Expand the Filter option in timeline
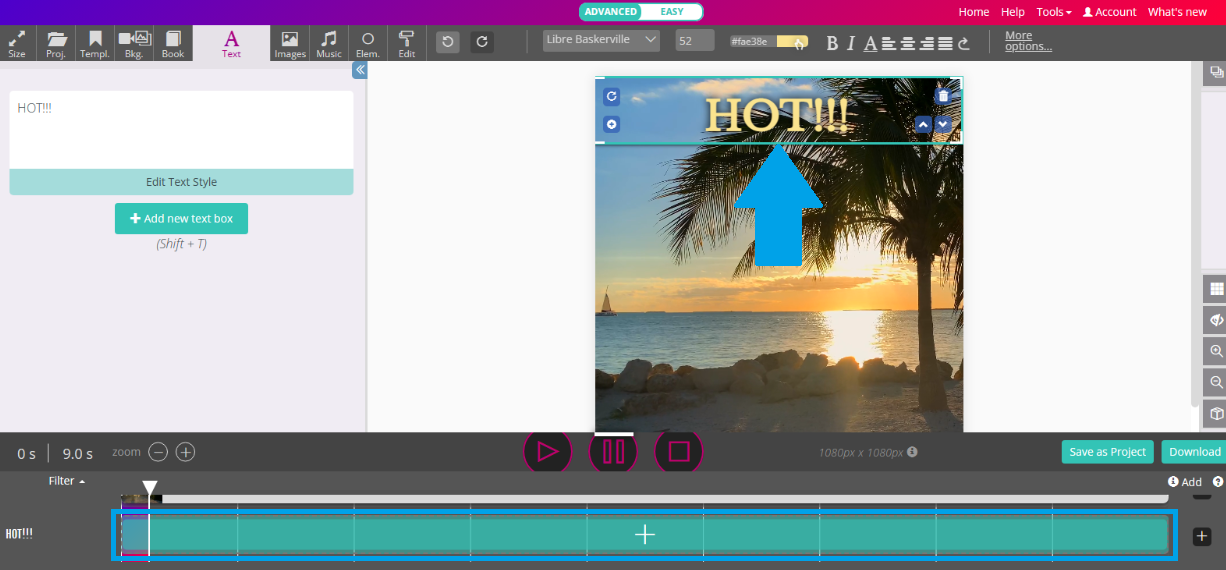Image resolution: width=1226 pixels, height=570 pixels. 66,481
